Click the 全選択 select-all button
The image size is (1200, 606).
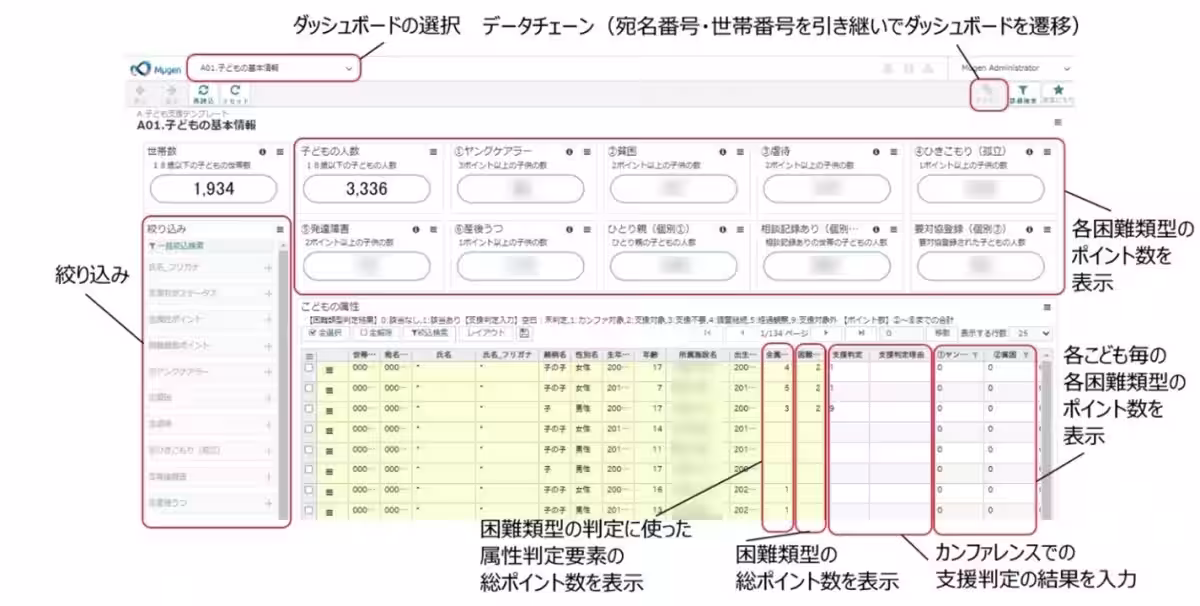point(326,332)
